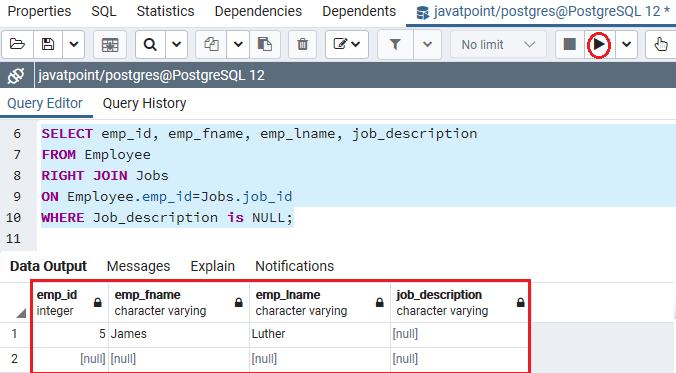Click the ON Employee.emp_id=Jobs.job_id line
The height and width of the screenshot is (373, 676).
[x=167, y=197]
